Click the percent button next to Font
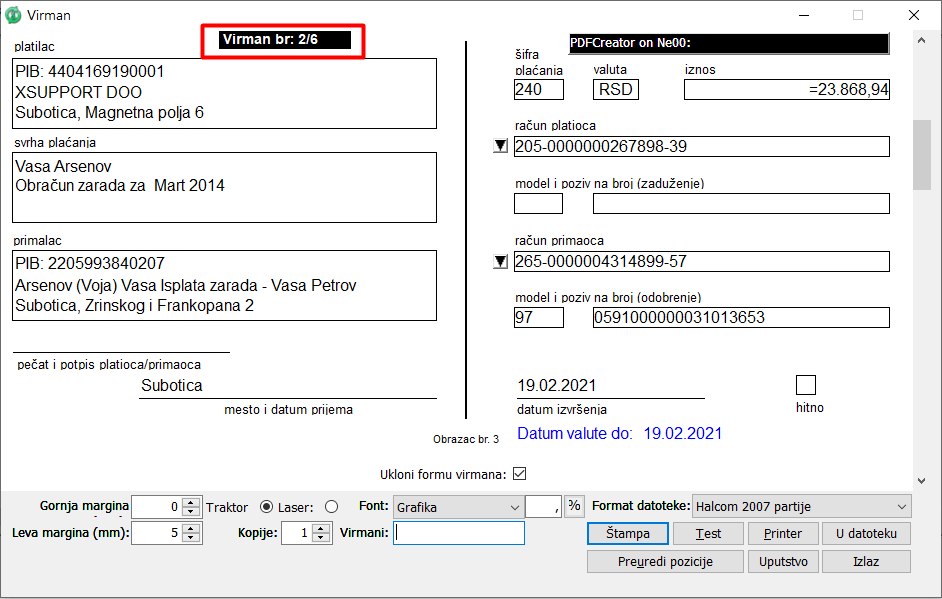The width and height of the screenshot is (942, 599). tap(574, 506)
